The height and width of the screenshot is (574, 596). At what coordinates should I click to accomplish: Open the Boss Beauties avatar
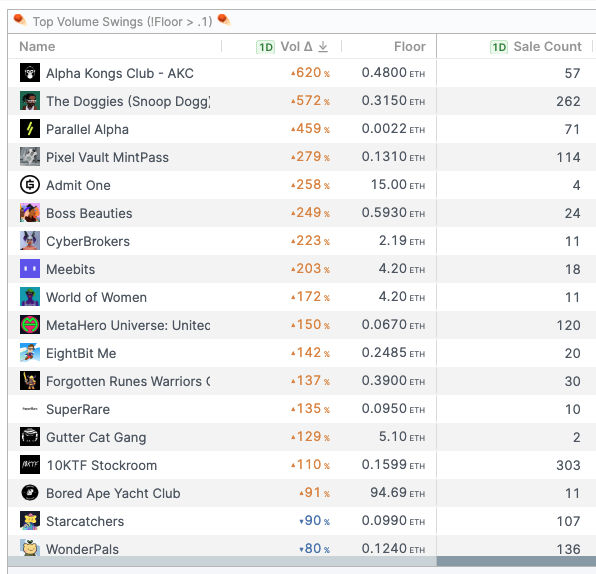tap(30, 212)
